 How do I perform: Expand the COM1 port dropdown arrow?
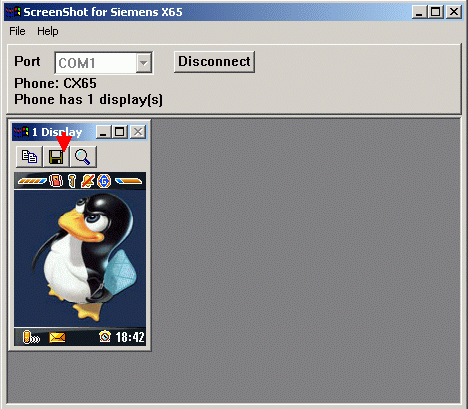[x=144, y=63]
